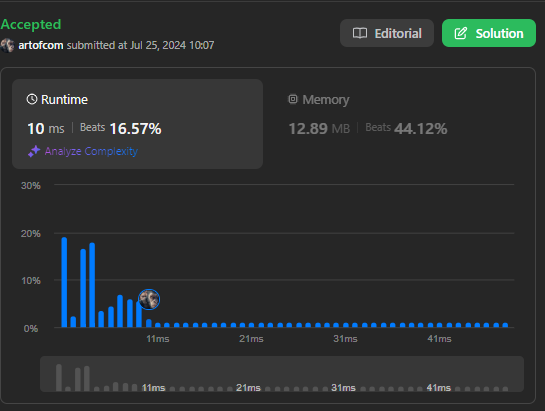The width and height of the screenshot is (545, 411).
Task: Click the 10% y-axis label
Action: click(31, 281)
